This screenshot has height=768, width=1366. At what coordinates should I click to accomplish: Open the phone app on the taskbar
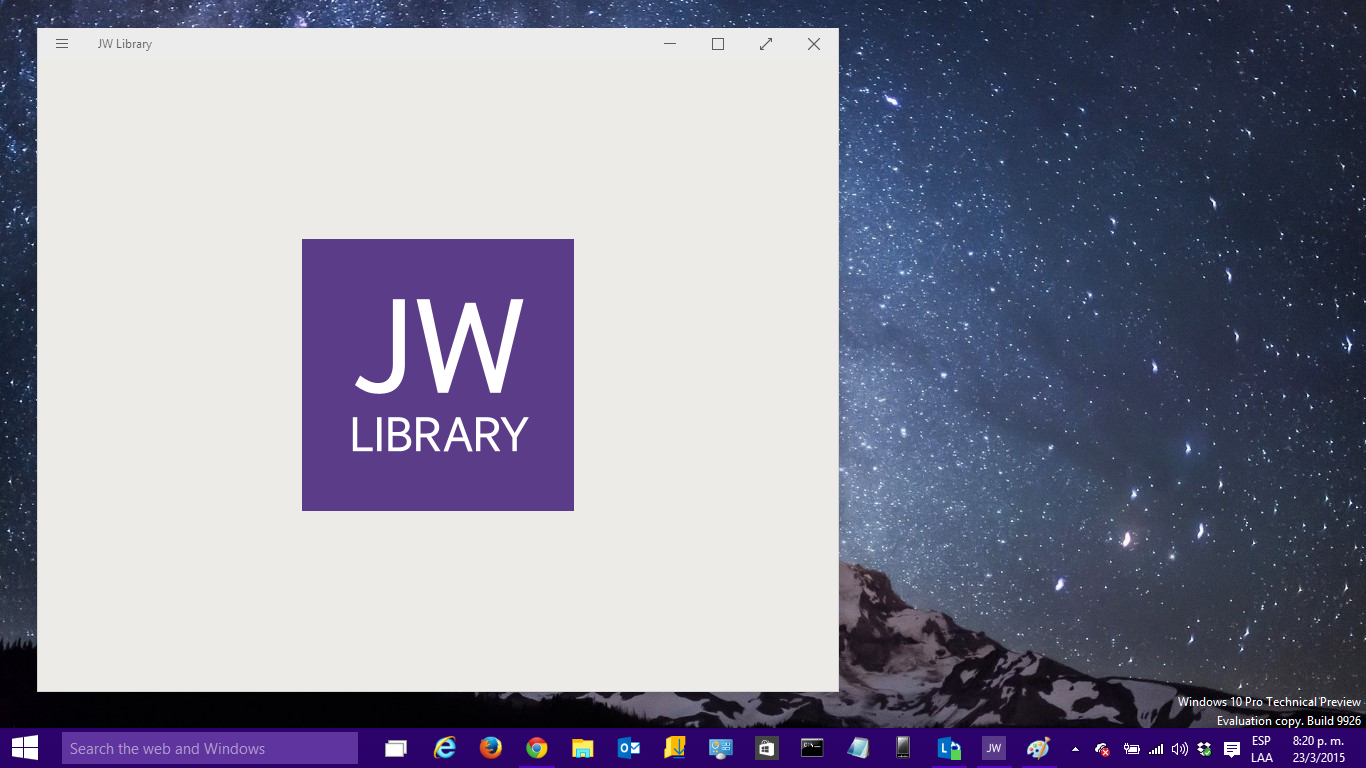pyautogui.click(x=903, y=748)
